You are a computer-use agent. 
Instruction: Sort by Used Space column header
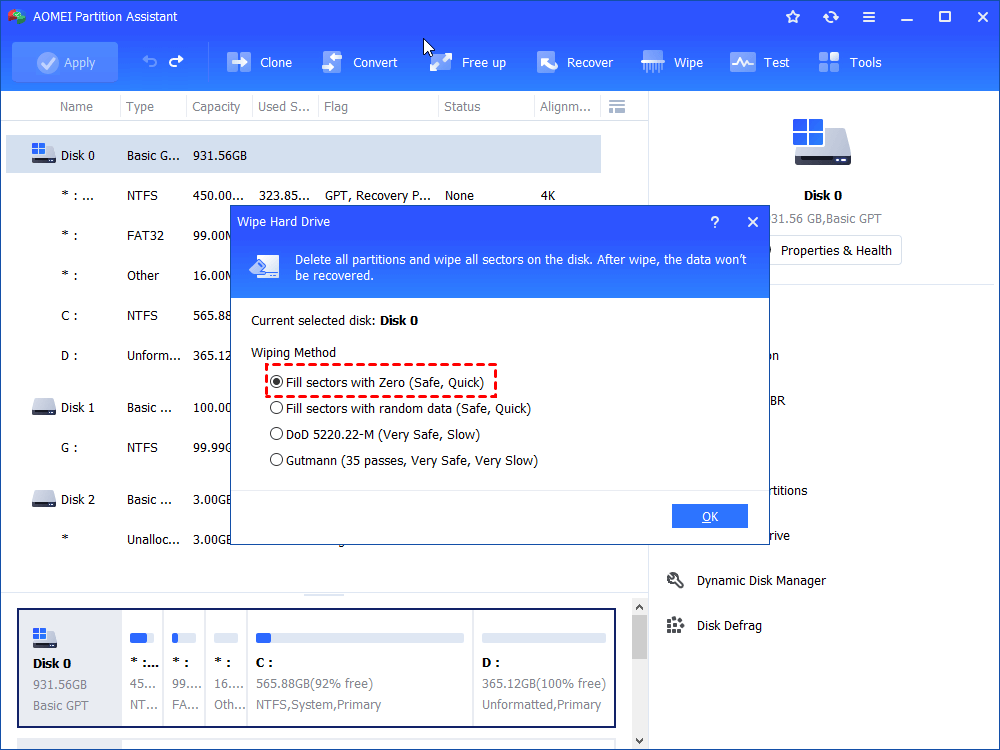pos(284,107)
